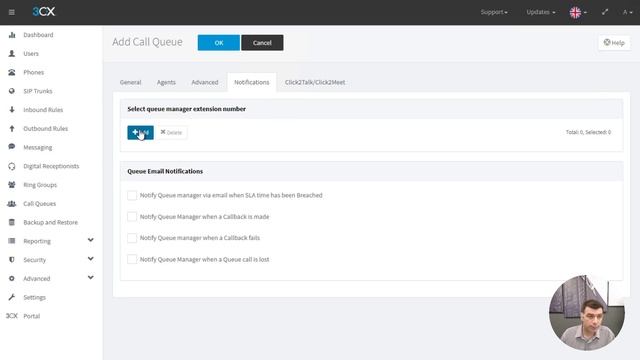This screenshot has height=360, width=640.
Task: Click the 3CX logo in header
Action: pyautogui.click(x=44, y=12)
